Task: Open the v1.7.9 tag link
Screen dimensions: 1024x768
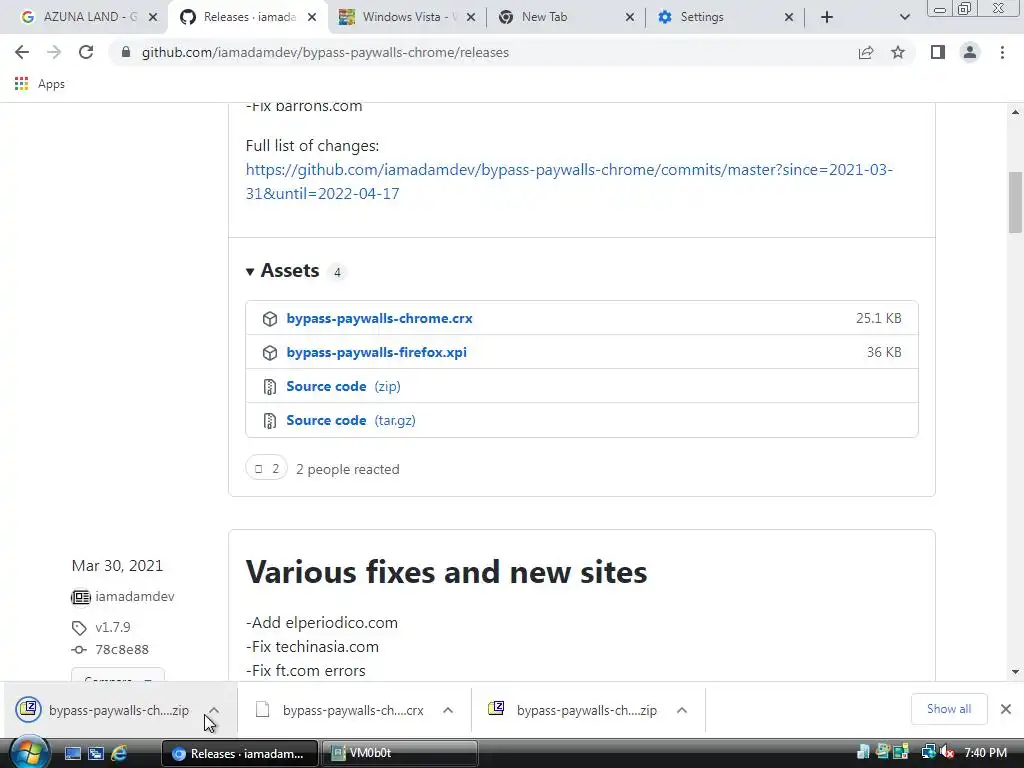Action: click(112, 627)
